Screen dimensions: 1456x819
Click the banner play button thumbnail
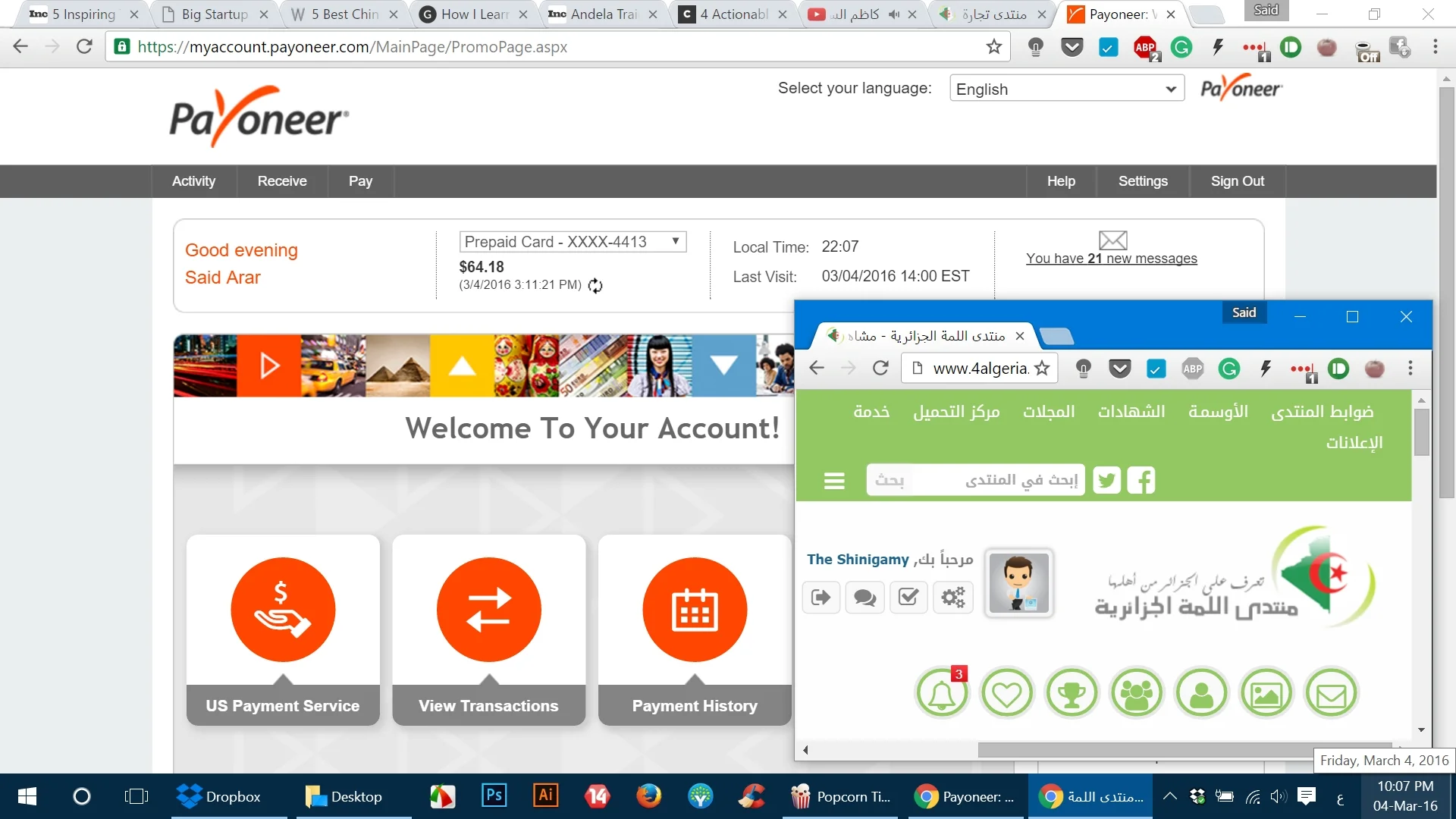269,366
